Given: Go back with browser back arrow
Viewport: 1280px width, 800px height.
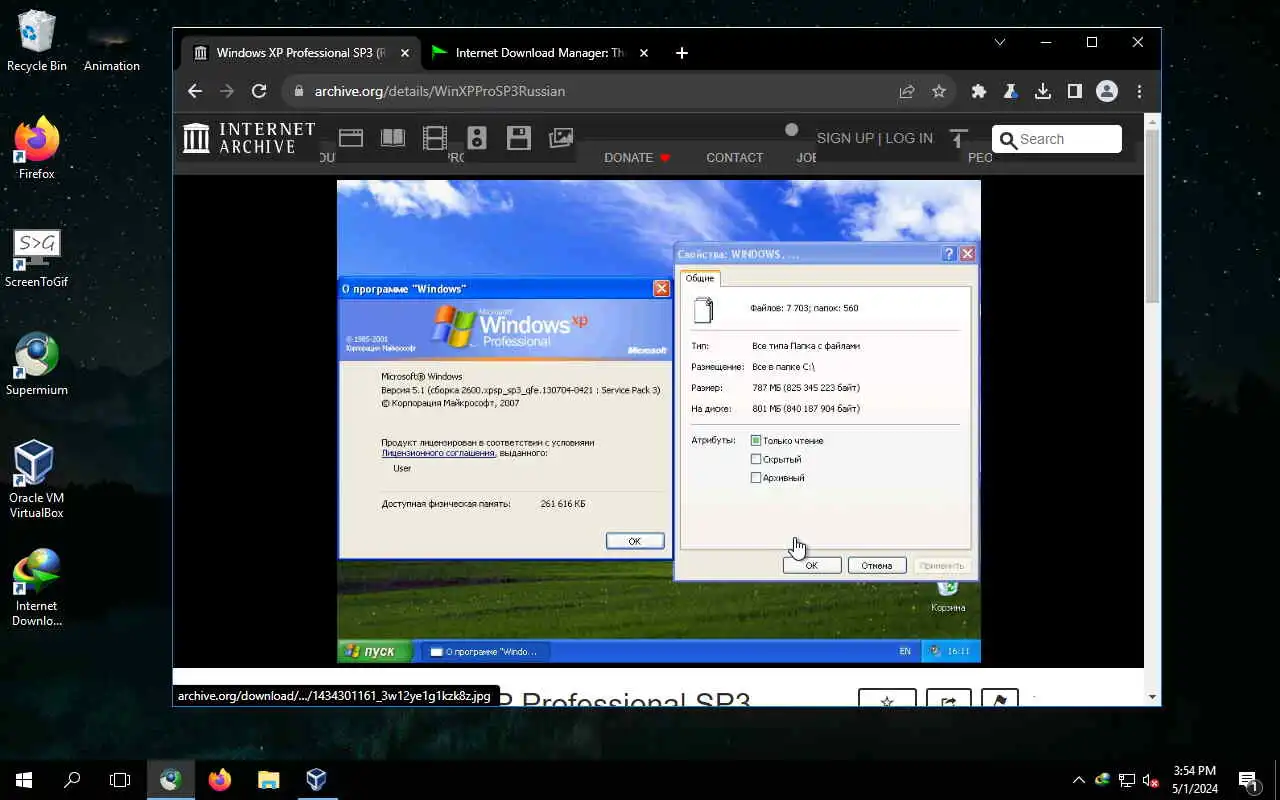Looking at the screenshot, I should coord(195,91).
